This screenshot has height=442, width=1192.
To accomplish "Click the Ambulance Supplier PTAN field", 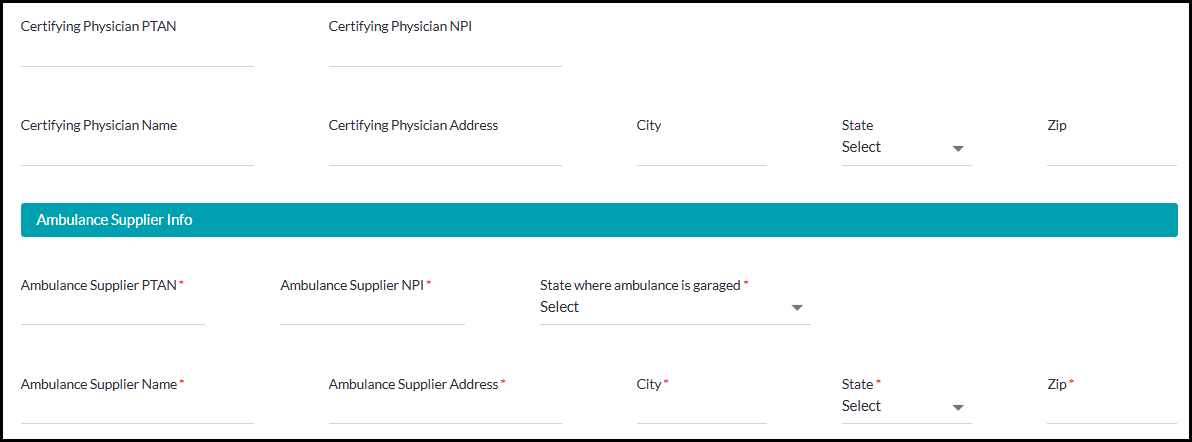I will click(112, 312).
